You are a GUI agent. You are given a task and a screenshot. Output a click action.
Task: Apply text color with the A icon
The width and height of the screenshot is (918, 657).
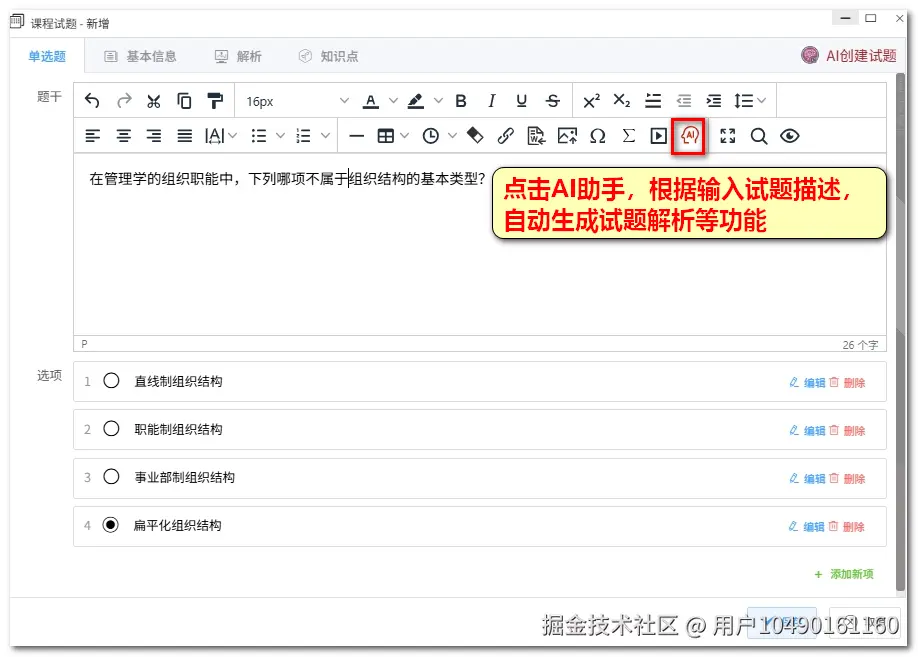(371, 101)
